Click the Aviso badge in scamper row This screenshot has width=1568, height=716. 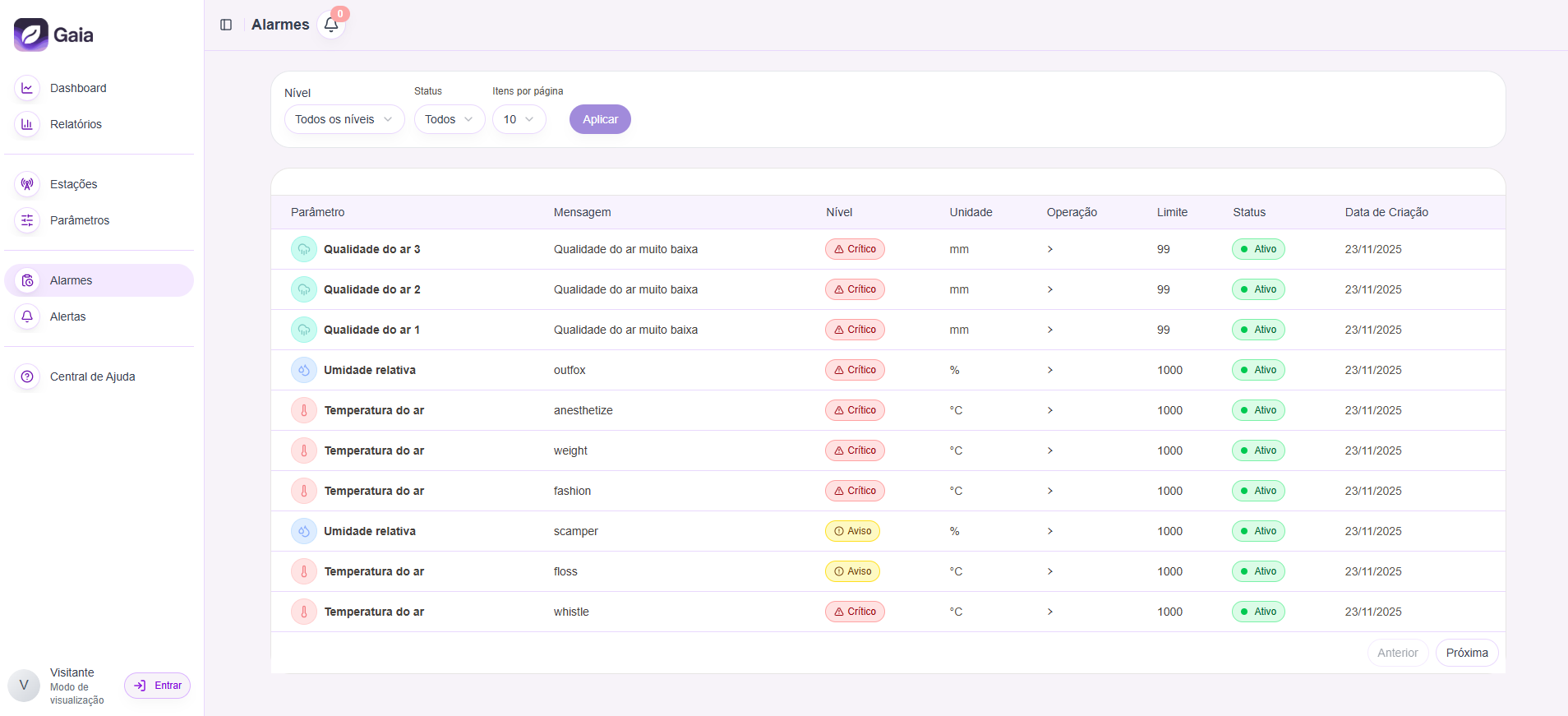click(x=852, y=531)
